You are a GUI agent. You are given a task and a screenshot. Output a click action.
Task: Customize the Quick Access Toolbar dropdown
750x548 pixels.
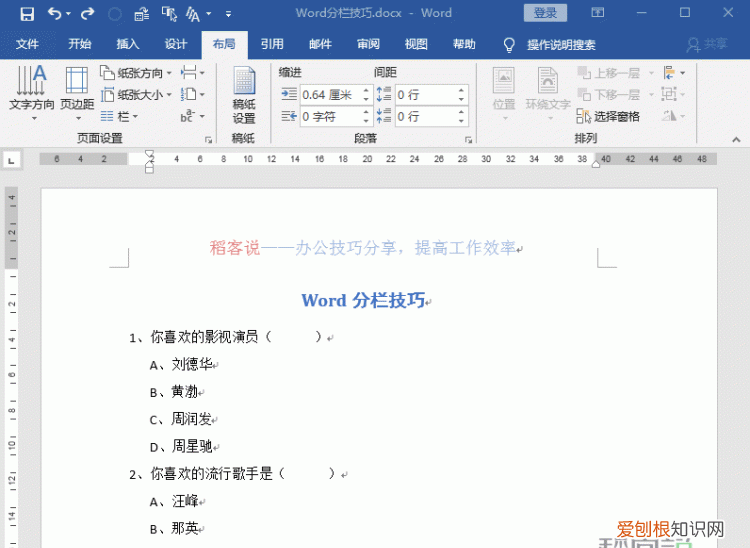pyautogui.click(x=228, y=14)
